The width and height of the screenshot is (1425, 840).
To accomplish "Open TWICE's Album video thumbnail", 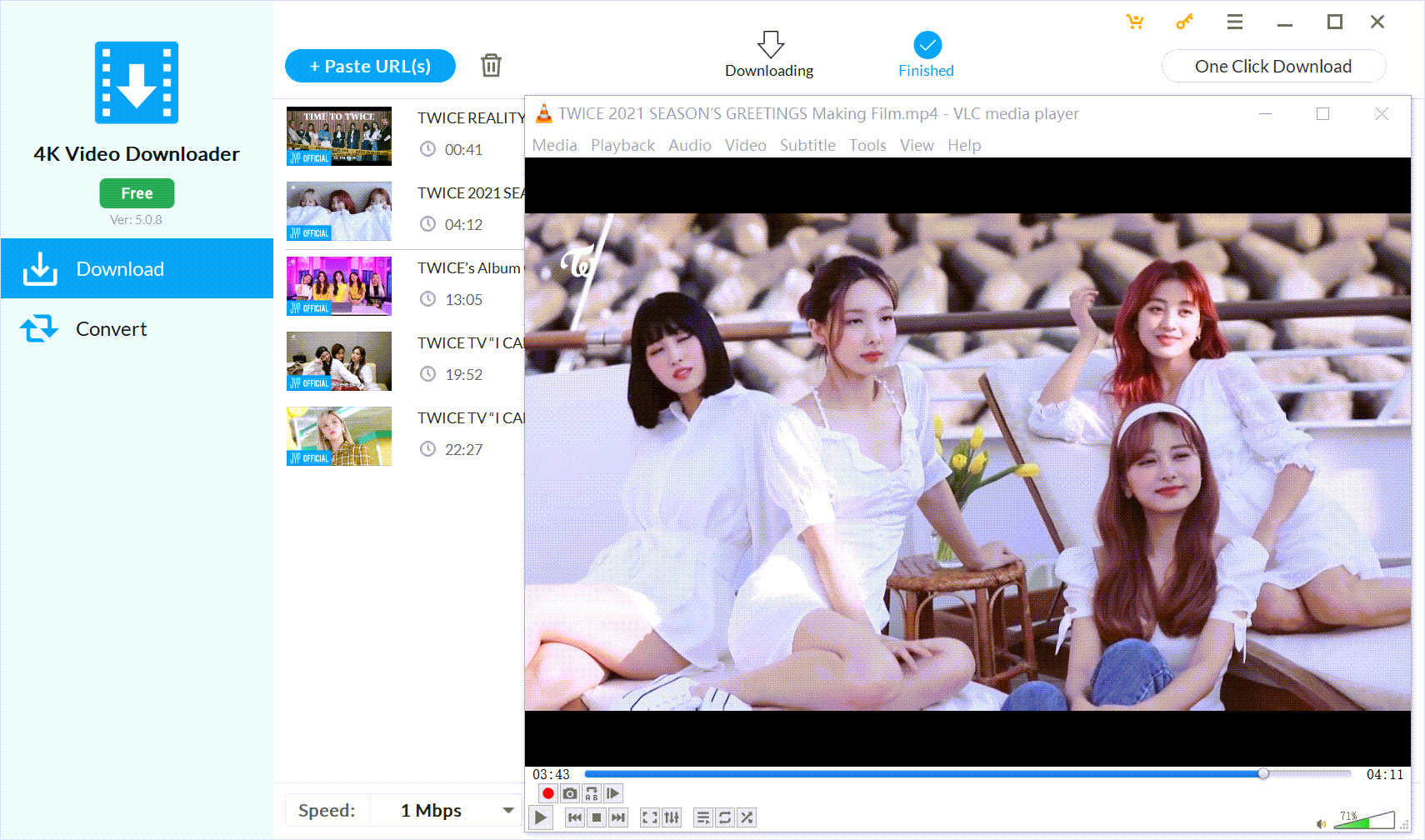I will pos(339,286).
